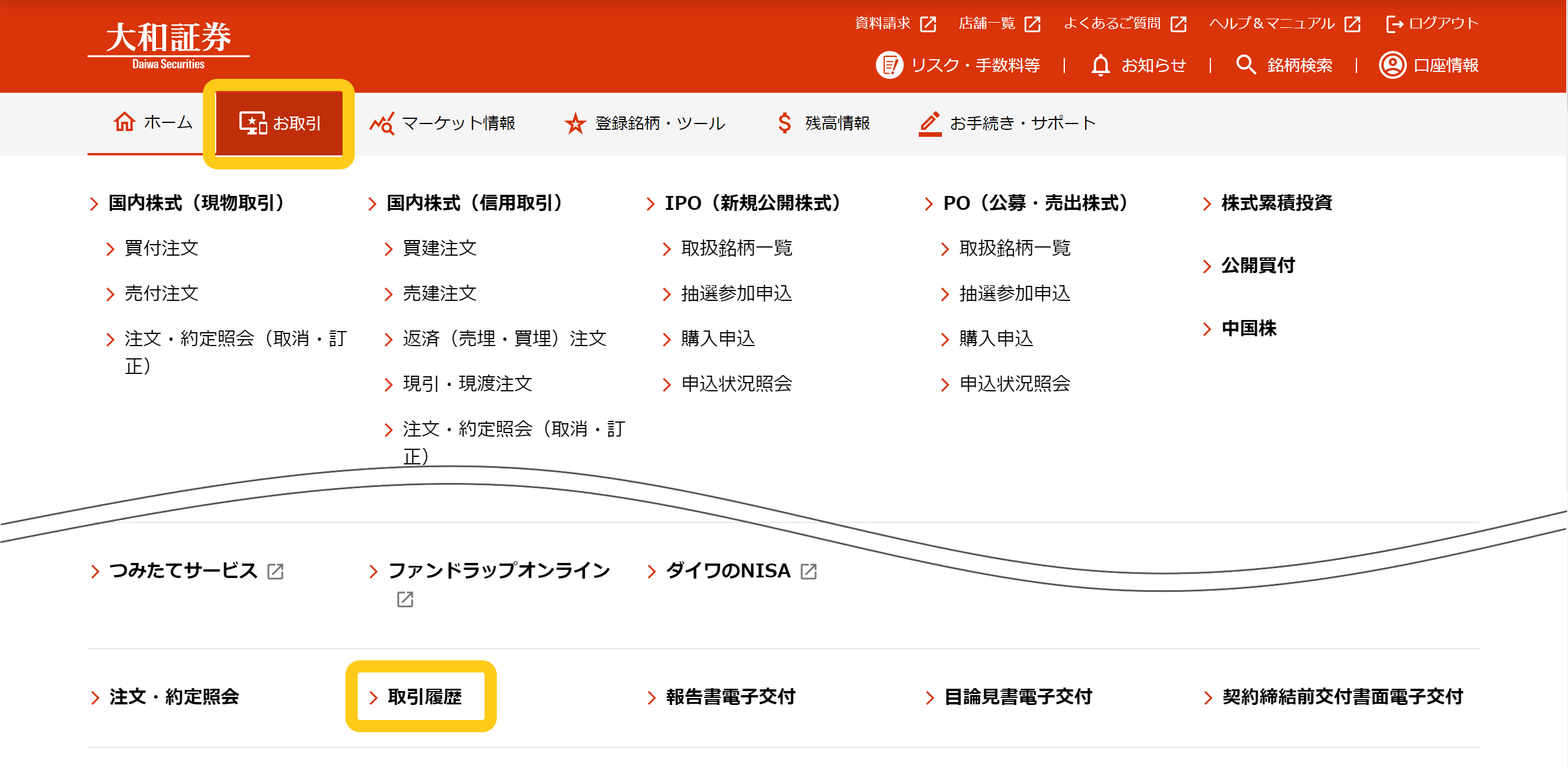Image resolution: width=1568 pixels, height=767 pixels.
Task: Open the マーケット情報 tab
Action: [x=442, y=123]
